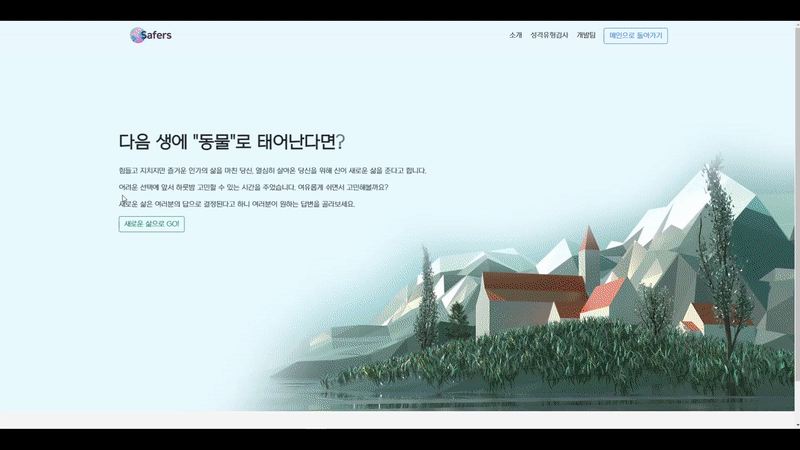The image size is (800, 450).
Task: Open the 개발팀 menu item
Action: coord(586,35)
